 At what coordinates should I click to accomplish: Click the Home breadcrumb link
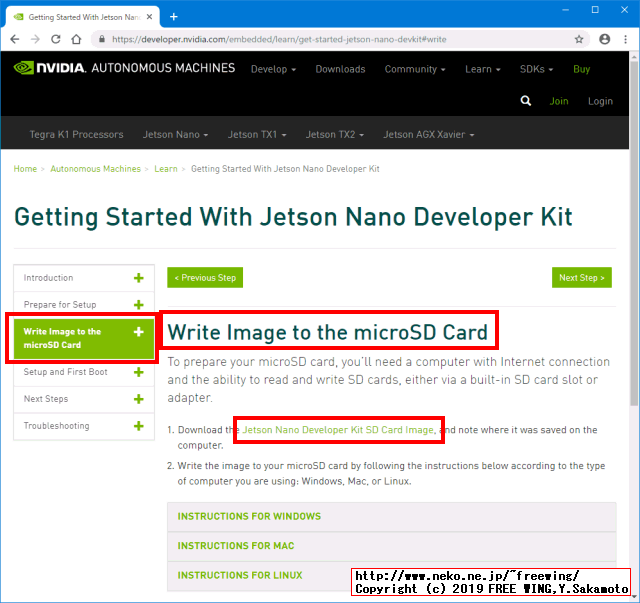tap(25, 169)
